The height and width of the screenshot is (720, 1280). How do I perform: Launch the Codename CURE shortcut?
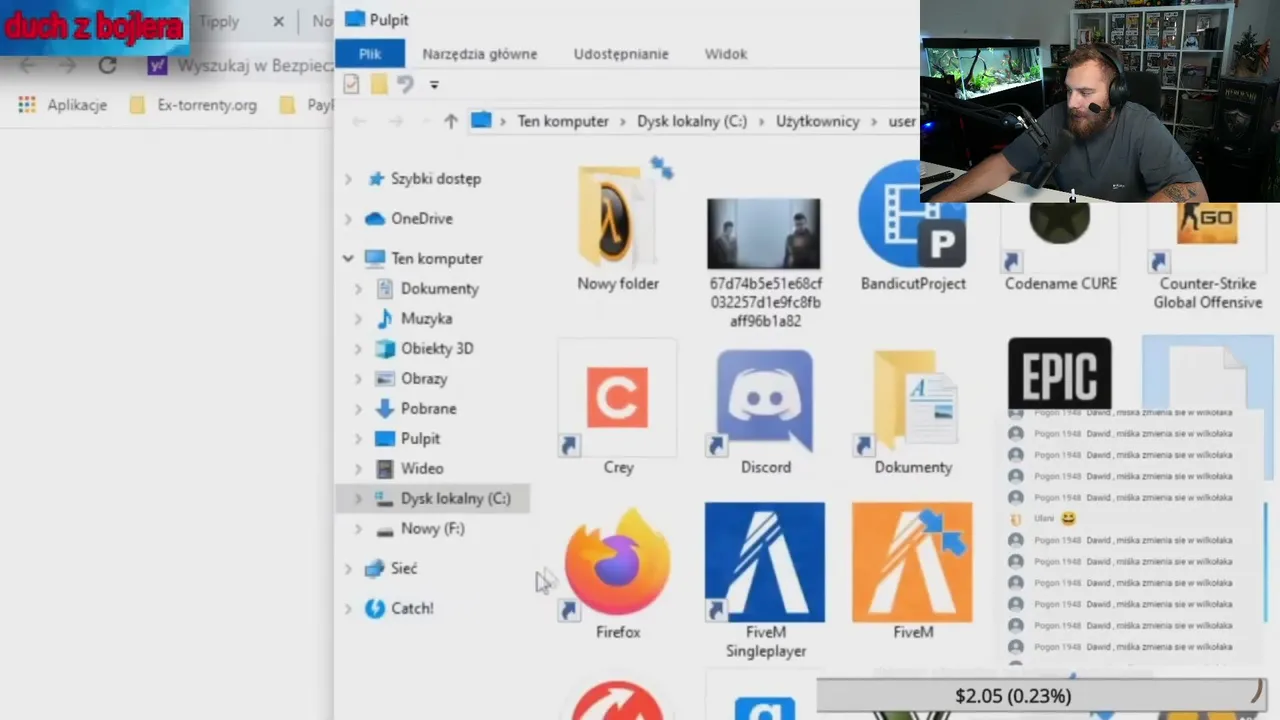click(x=1060, y=248)
